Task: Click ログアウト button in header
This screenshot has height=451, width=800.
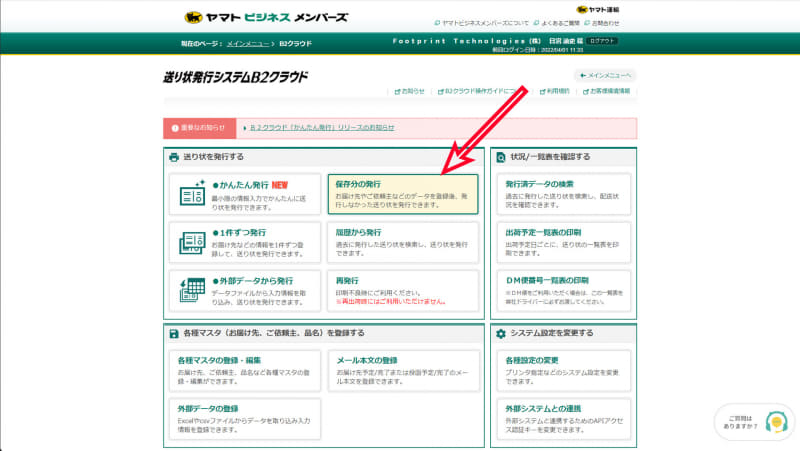Action: pyautogui.click(x=602, y=41)
